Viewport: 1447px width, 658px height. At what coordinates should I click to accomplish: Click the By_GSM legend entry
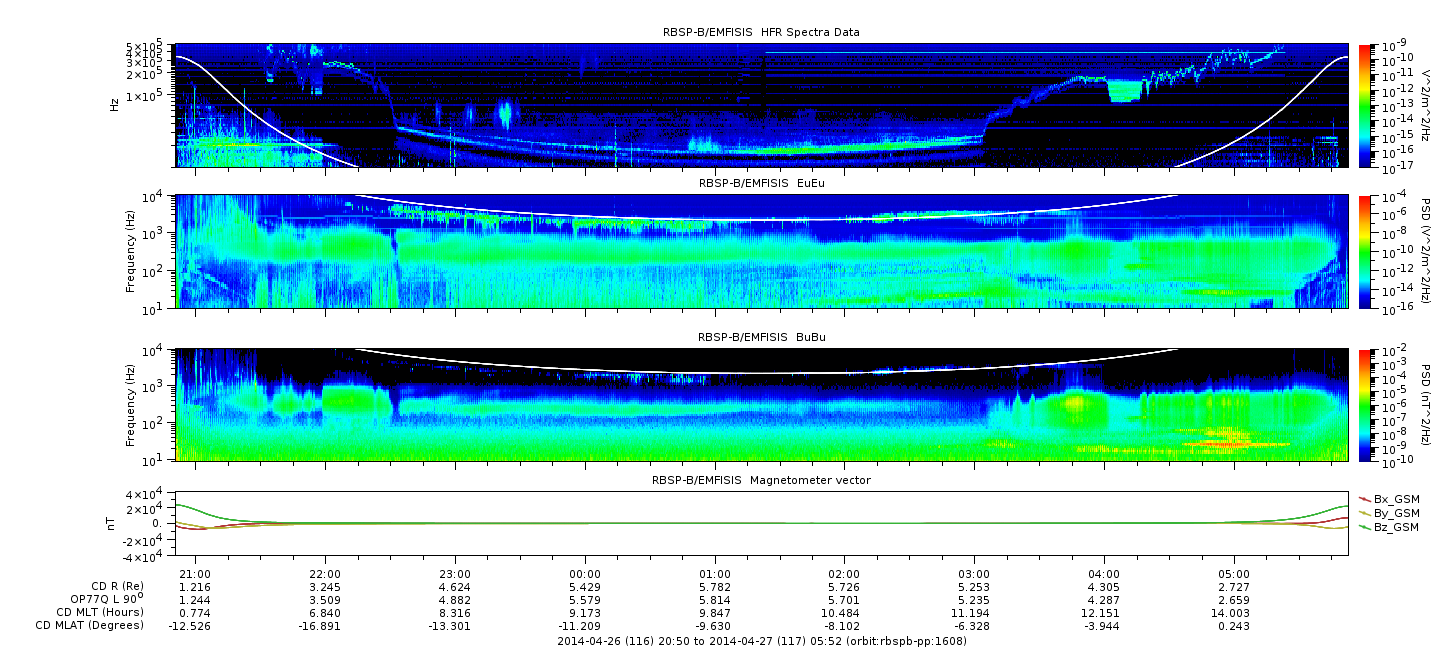tap(1395, 512)
